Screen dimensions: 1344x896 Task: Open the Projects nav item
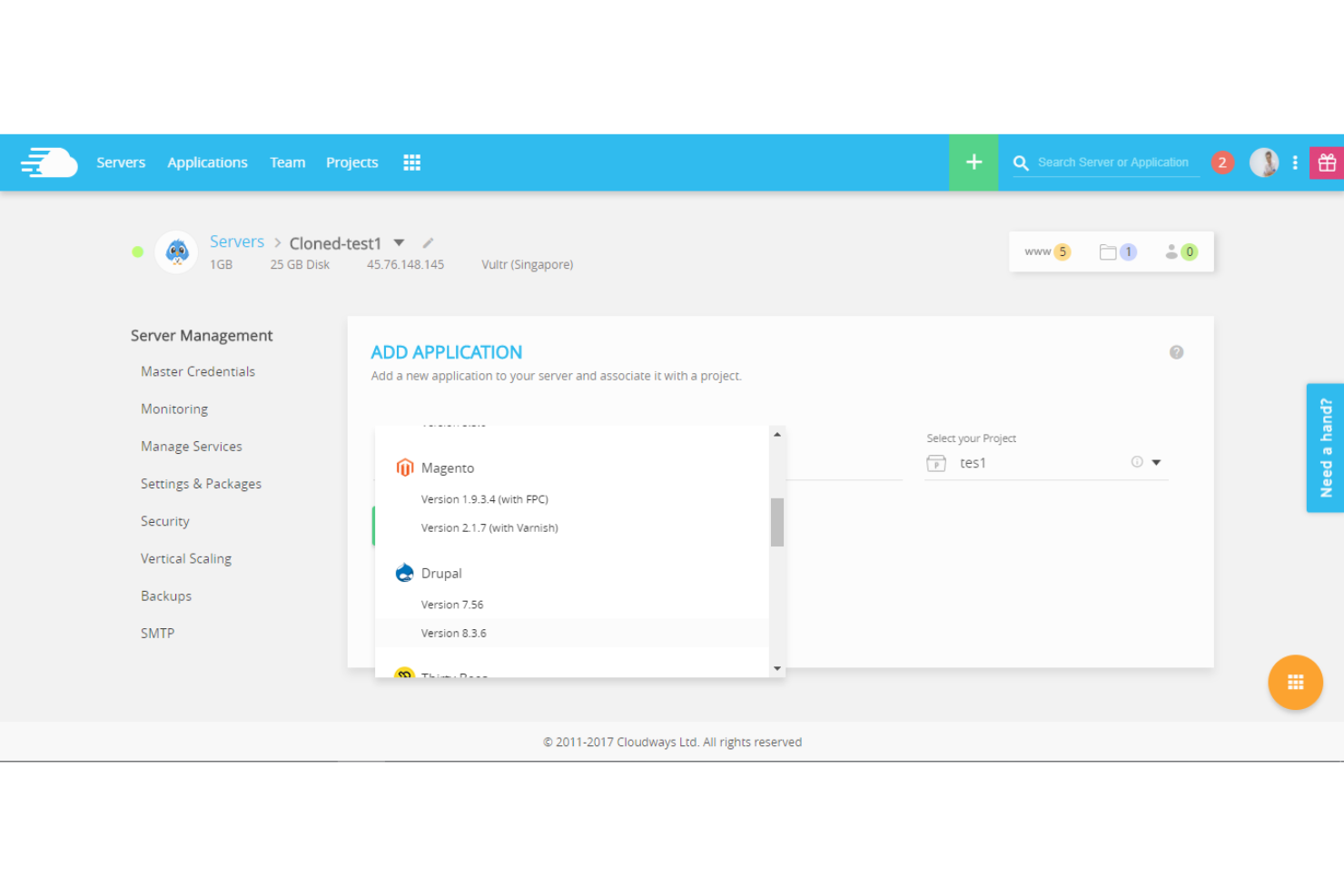pos(351,162)
